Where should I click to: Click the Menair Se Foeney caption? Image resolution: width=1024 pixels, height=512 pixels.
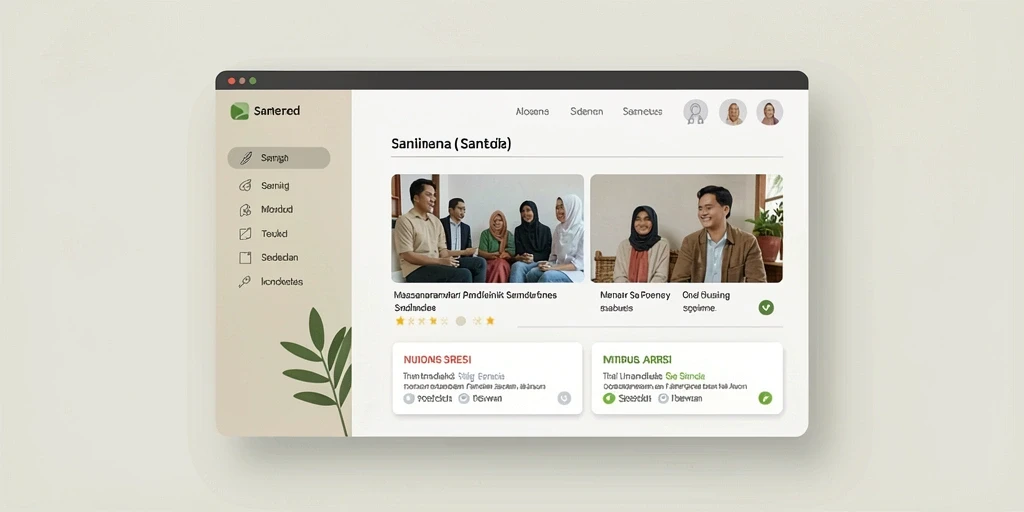click(x=635, y=301)
